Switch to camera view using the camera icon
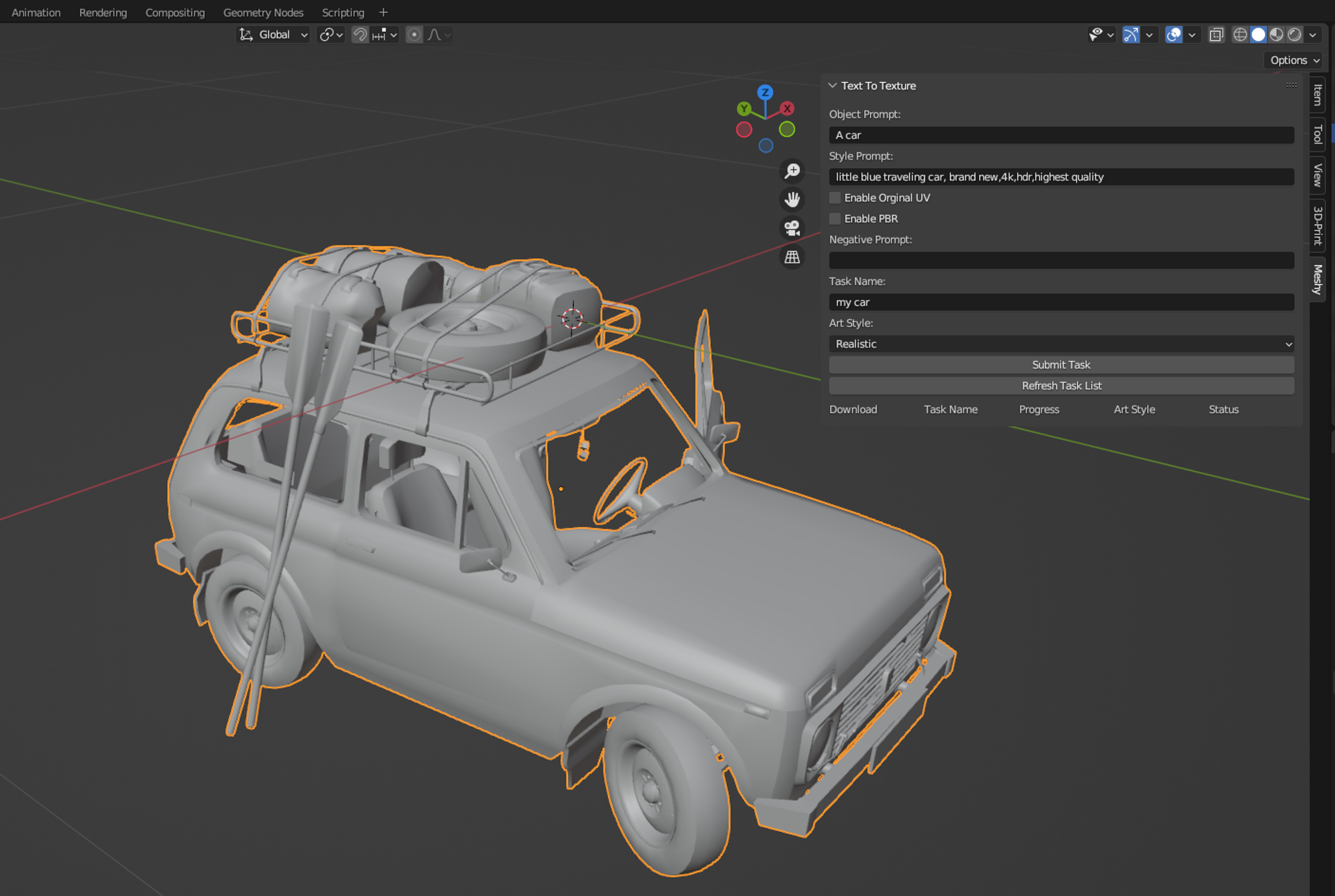The height and width of the screenshot is (896, 1335). (x=792, y=228)
